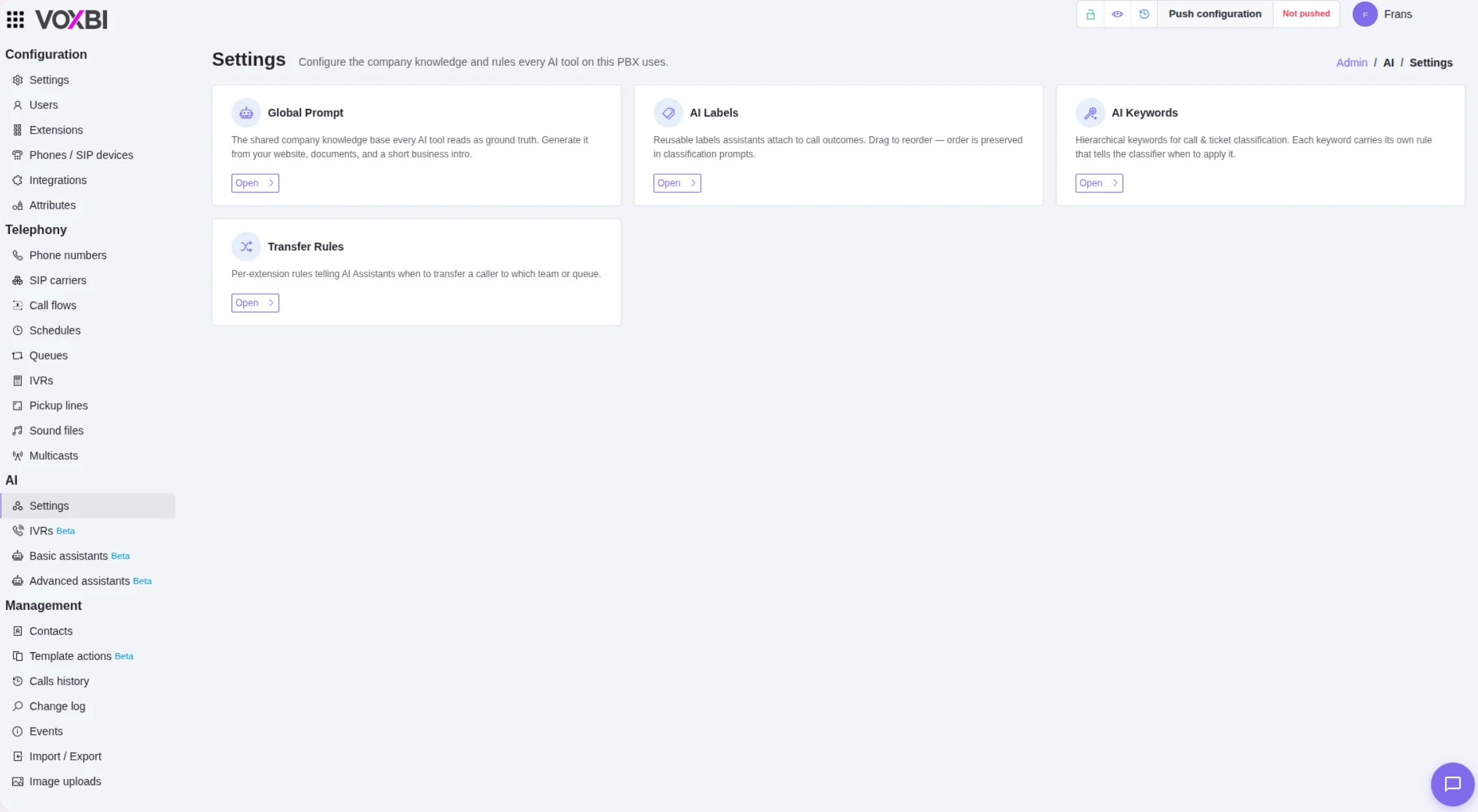Click the Change log magnifier icon
Viewport: 1478px width, 812px height.
(x=18, y=706)
